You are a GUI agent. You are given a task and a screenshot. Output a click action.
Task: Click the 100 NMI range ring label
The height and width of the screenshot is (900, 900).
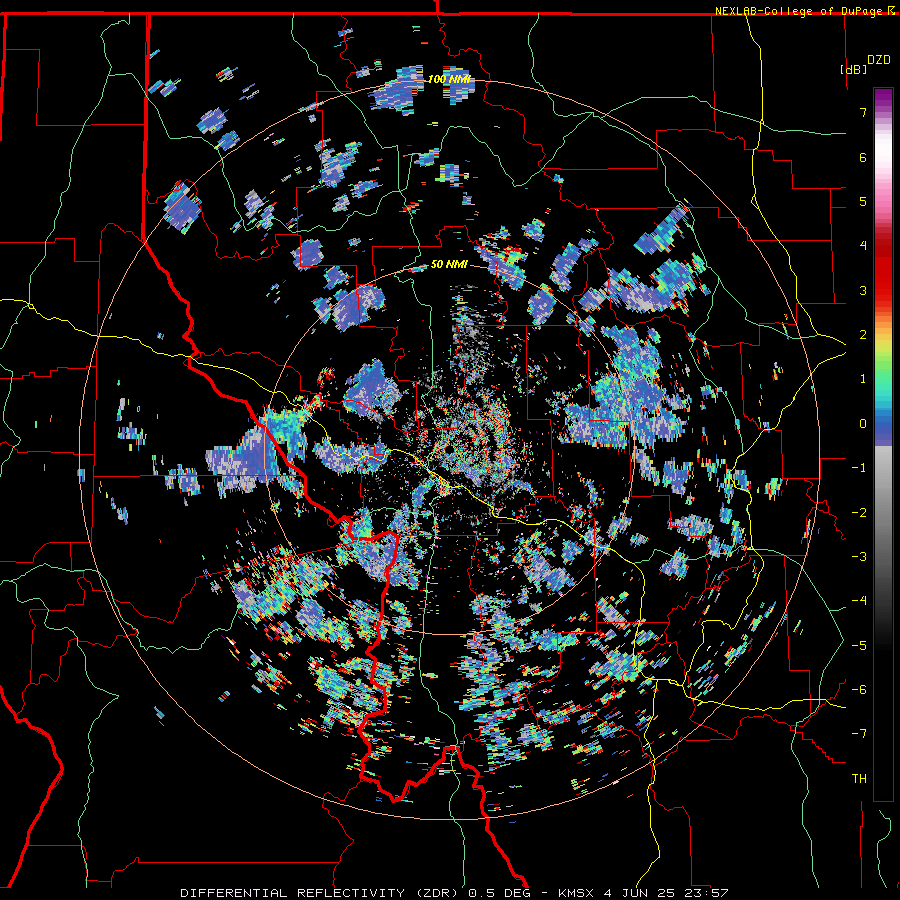click(449, 79)
